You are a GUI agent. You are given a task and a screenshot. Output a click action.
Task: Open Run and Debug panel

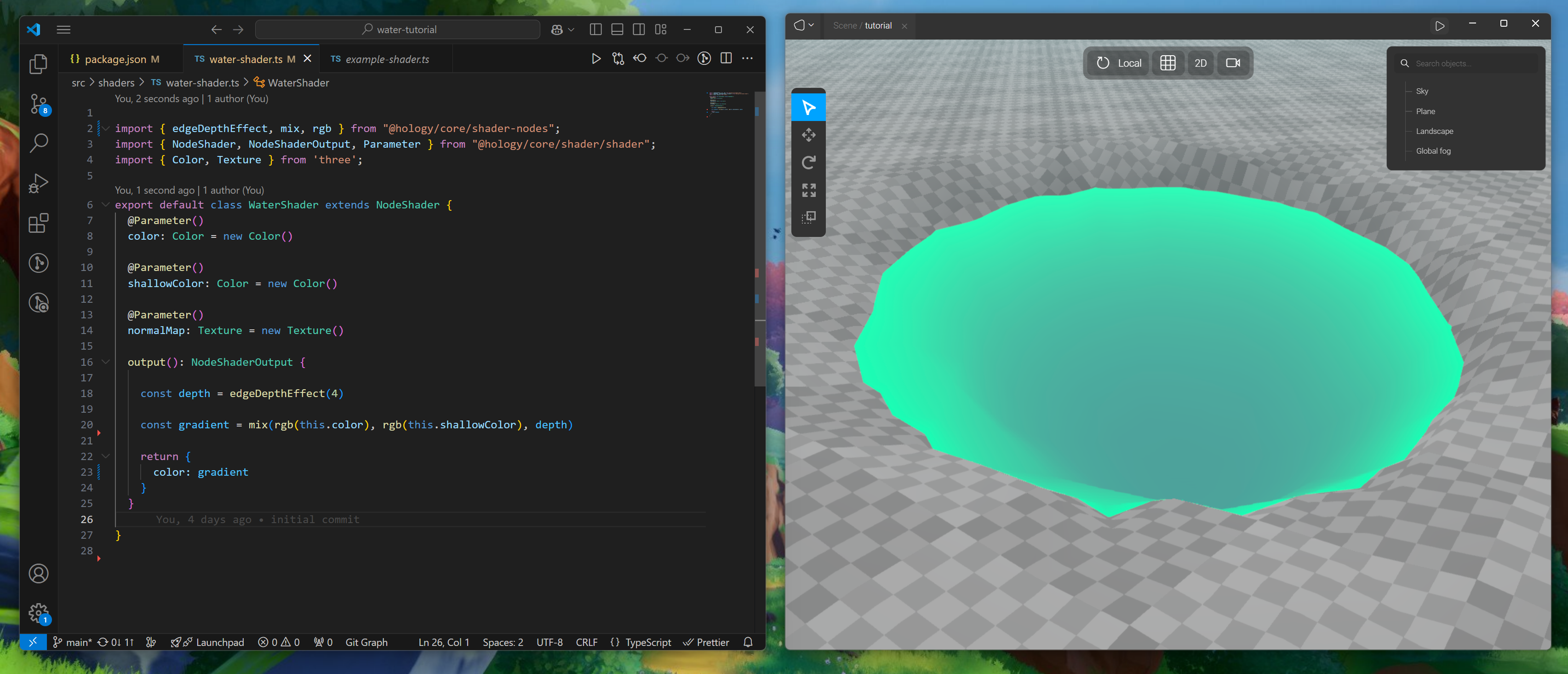pyautogui.click(x=39, y=183)
